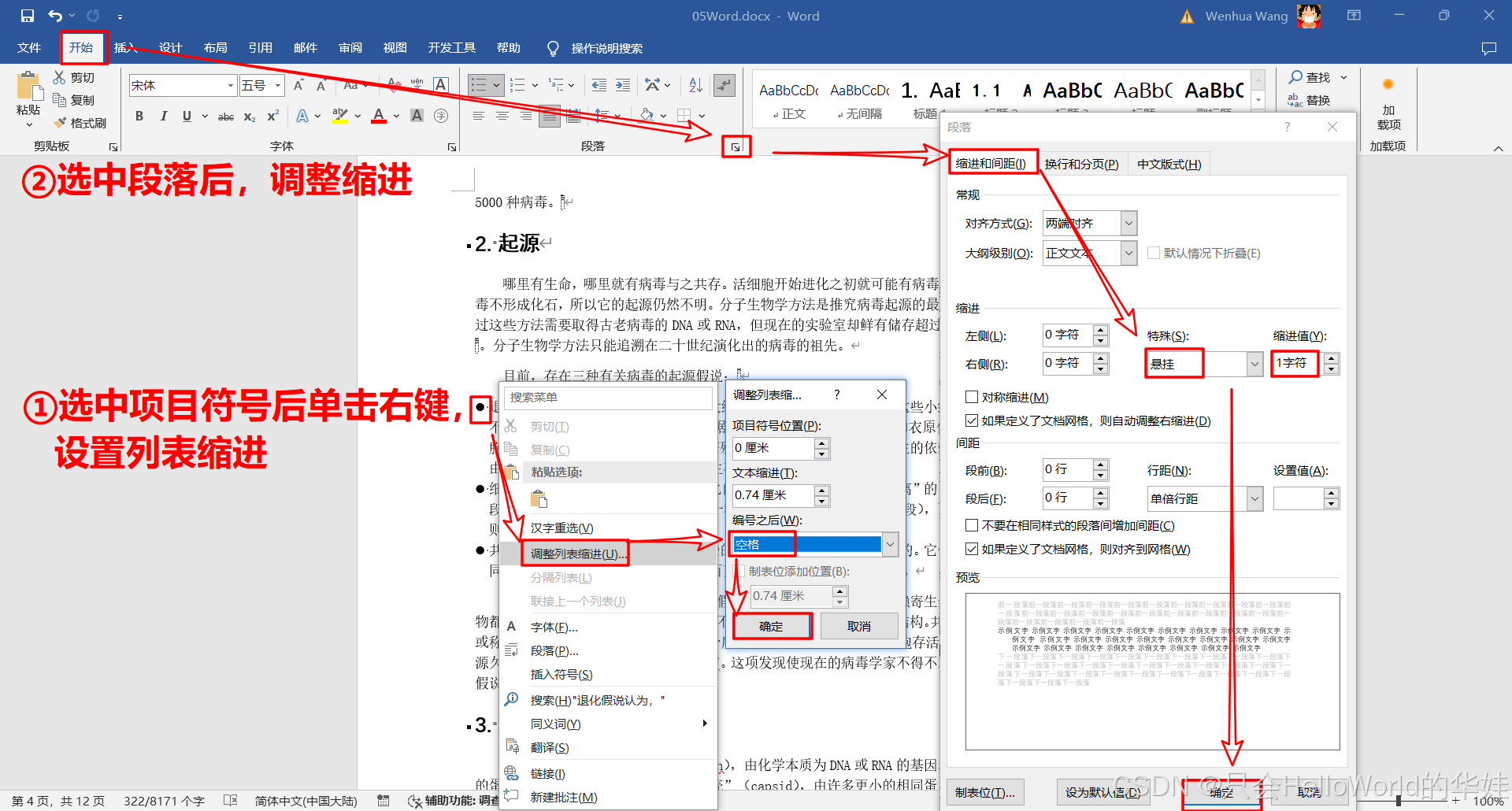Toggle Underline formatting
The width and height of the screenshot is (1512, 811).
(187, 116)
